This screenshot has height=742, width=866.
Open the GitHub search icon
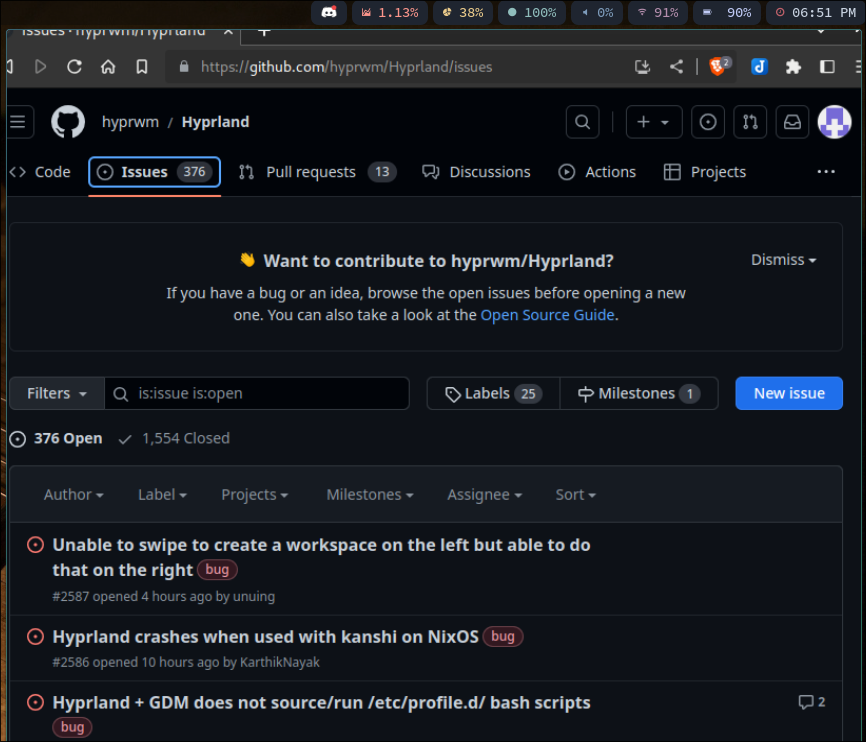point(582,122)
